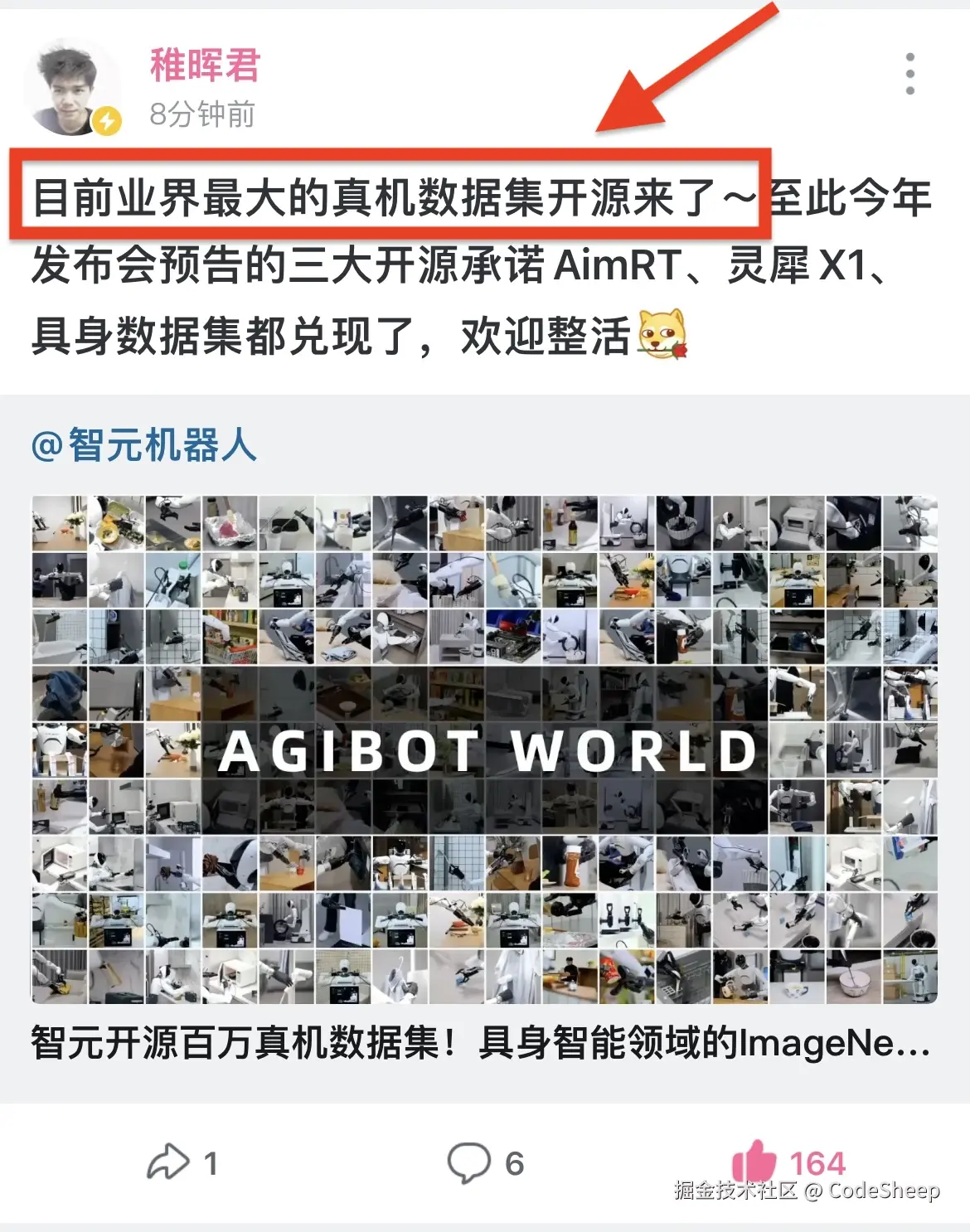Open the @智元机器人 mention link

[x=144, y=445]
